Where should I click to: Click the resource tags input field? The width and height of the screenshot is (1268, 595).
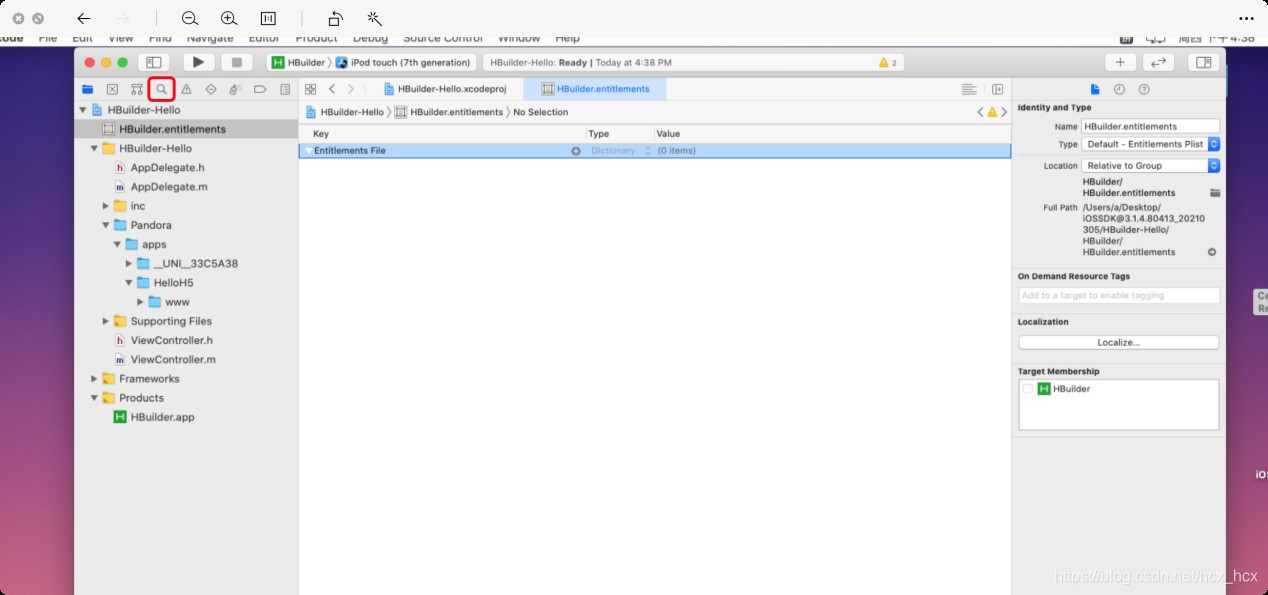coord(1119,296)
